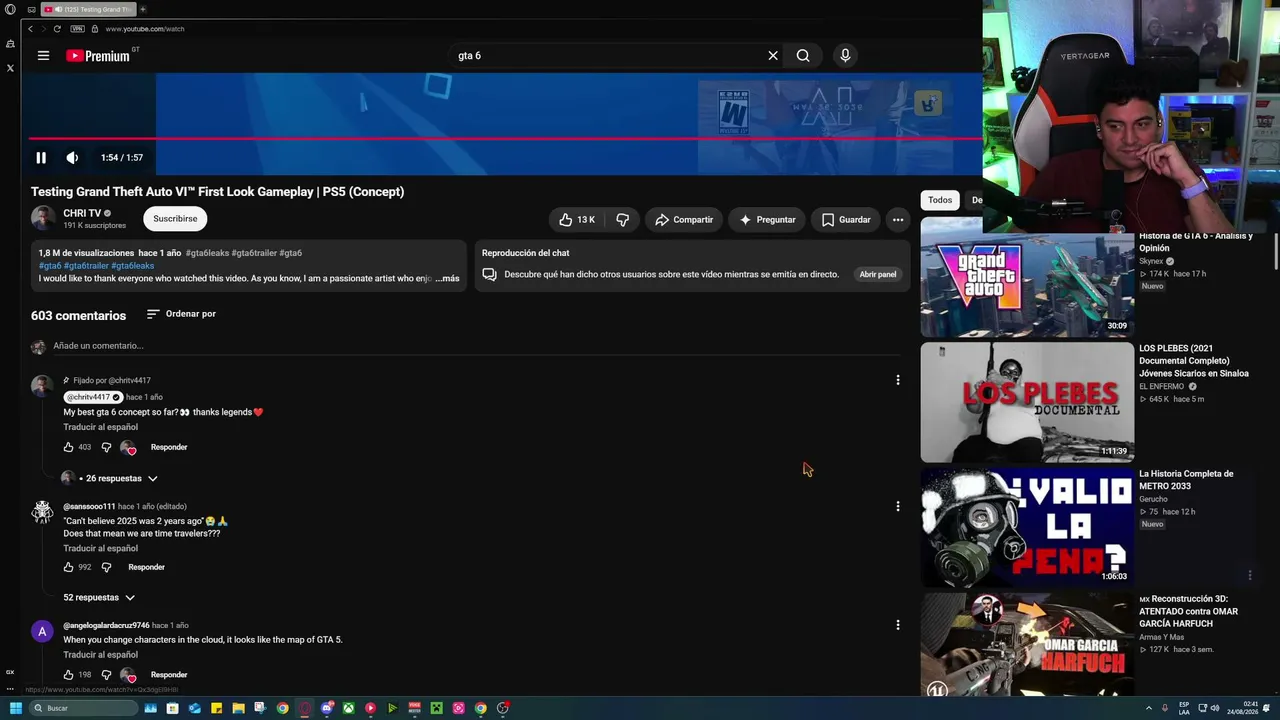
Task: Toggle the browser VPN badge
Action: (77, 29)
